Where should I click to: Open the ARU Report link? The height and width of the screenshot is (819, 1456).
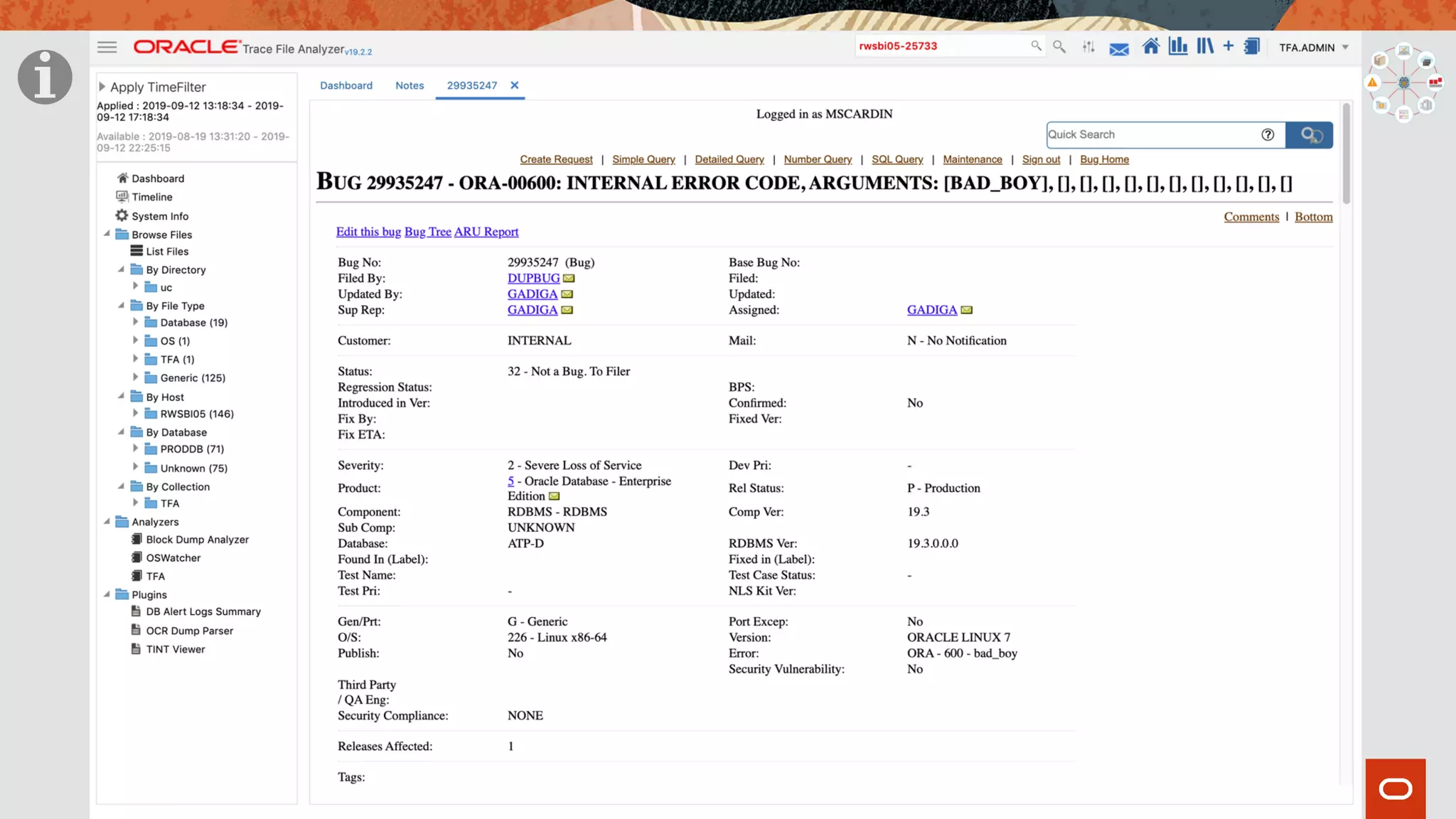click(486, 232)
